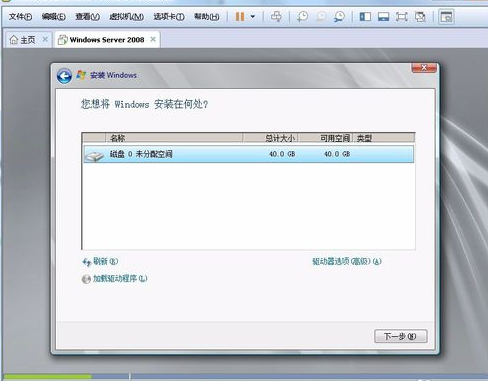Image resolution: width=488 pixels, height=381 pixels.
Task: Click the console view icon
Action: (446, 16)
